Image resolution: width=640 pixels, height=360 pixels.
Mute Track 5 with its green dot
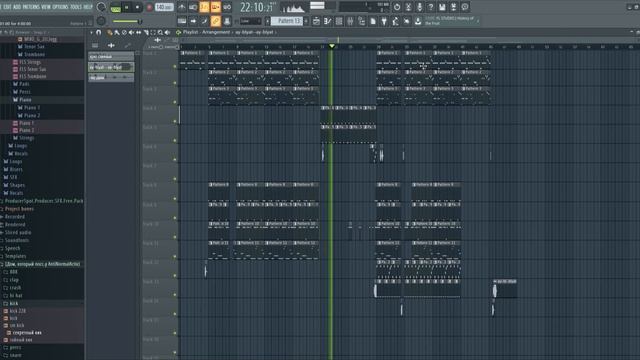pos(175,140)
